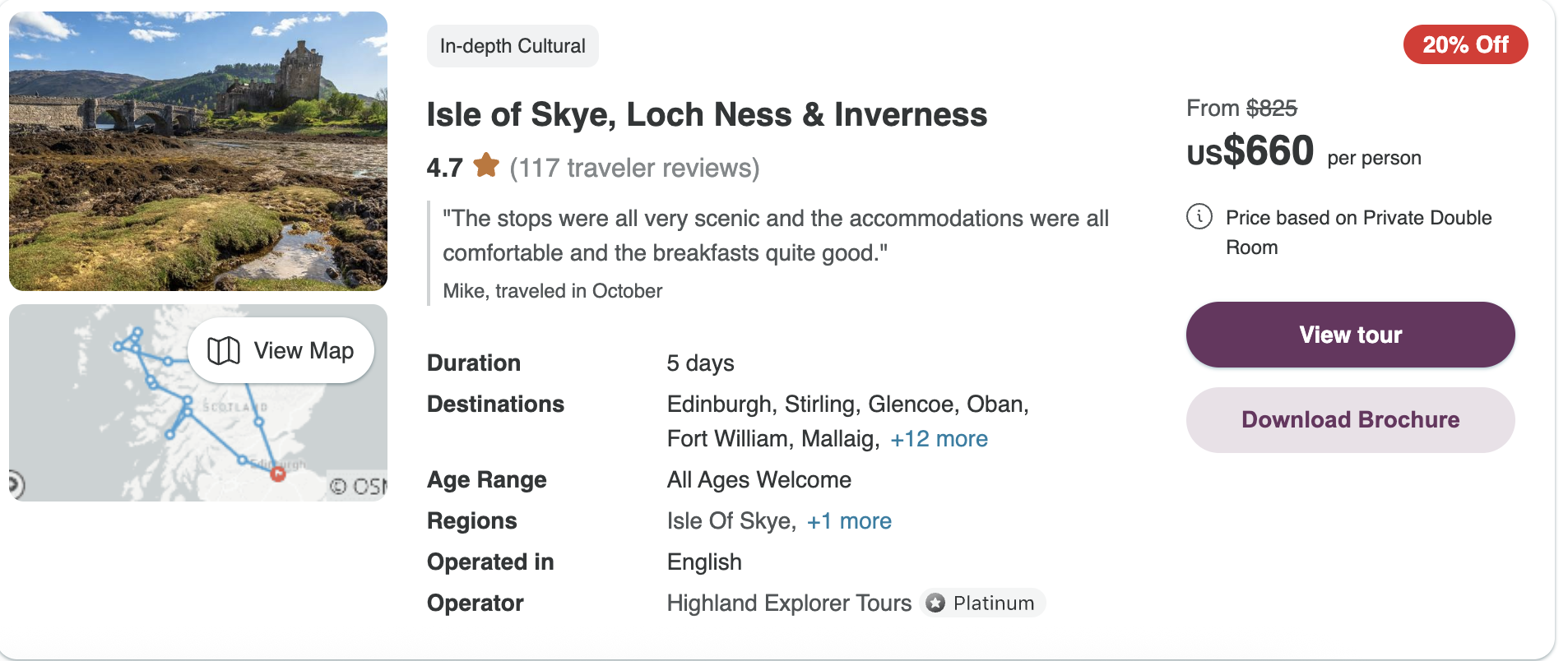Viewport: 1568px width, 661px height.
Task: Open the View Map button
Action: 281,350
